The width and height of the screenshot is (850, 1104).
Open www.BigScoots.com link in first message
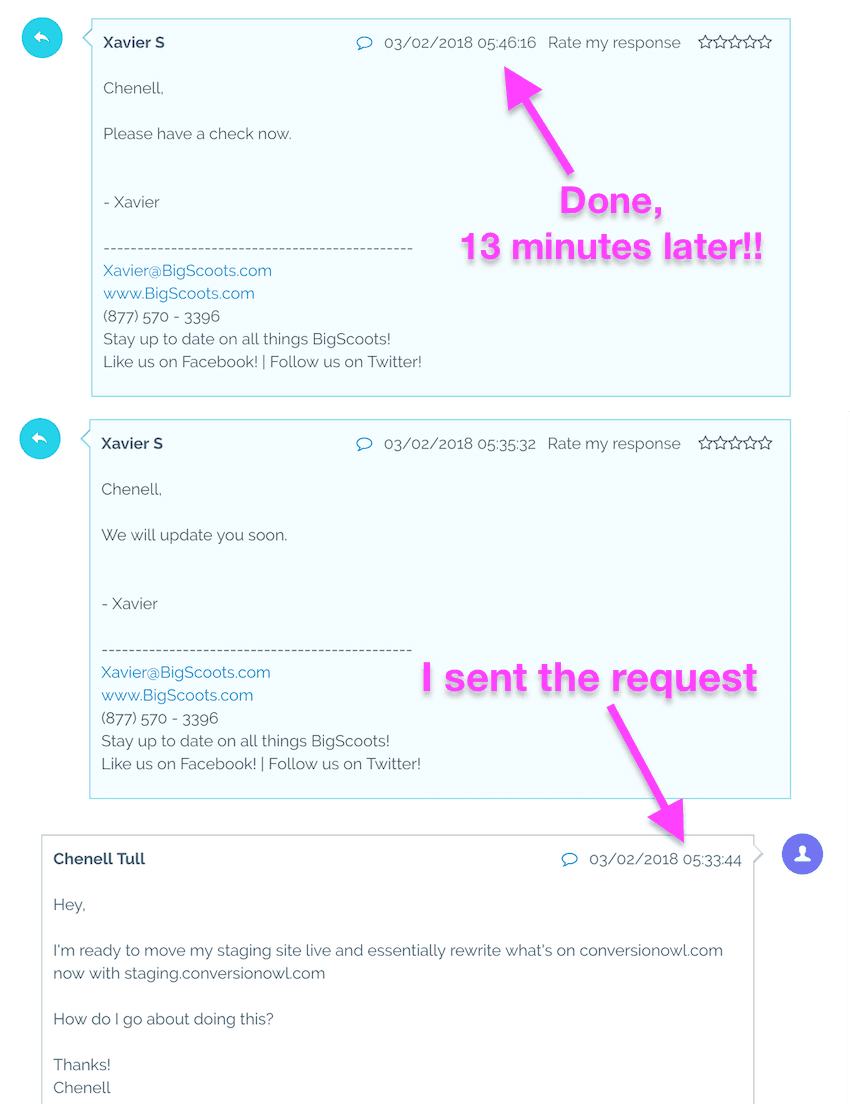[179, 294]
